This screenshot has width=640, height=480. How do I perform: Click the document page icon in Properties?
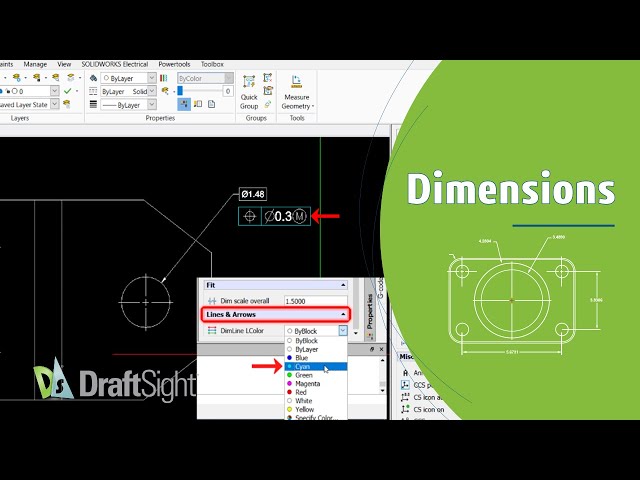(211, 104)
